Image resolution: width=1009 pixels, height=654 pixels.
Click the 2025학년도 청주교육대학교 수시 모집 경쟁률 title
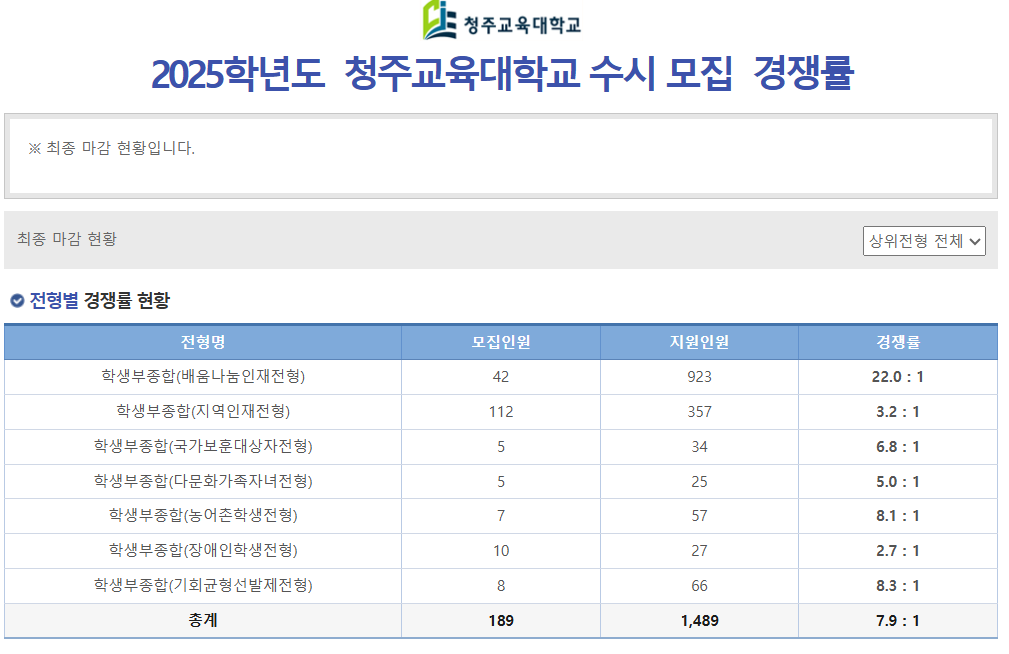[502, 73]
